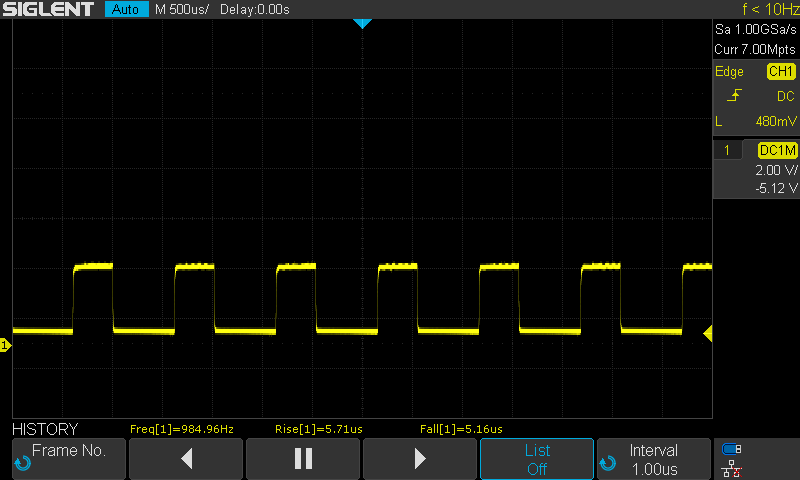Click the DC1M coupling badge
Viewport: 800px width, 480px height.
(777, 150)
